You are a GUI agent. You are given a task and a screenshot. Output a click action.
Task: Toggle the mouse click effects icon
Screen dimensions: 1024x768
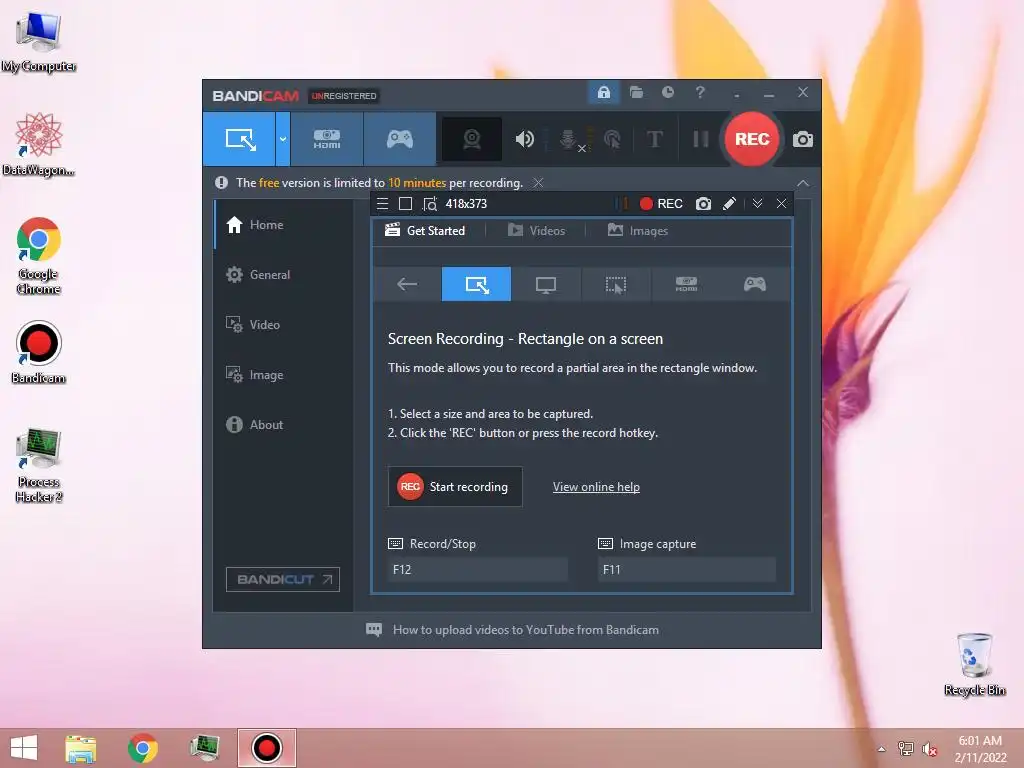click(x=612, y=139)
